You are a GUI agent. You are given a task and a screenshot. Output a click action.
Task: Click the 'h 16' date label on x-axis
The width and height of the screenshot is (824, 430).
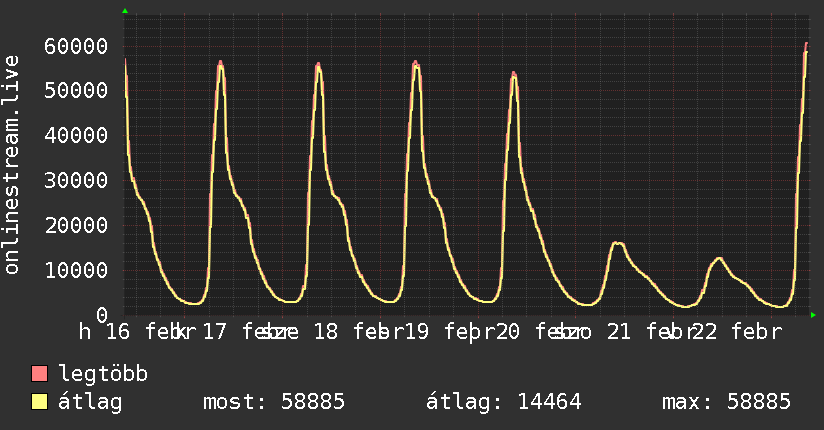pyautogui.click(x=105, y=332)
